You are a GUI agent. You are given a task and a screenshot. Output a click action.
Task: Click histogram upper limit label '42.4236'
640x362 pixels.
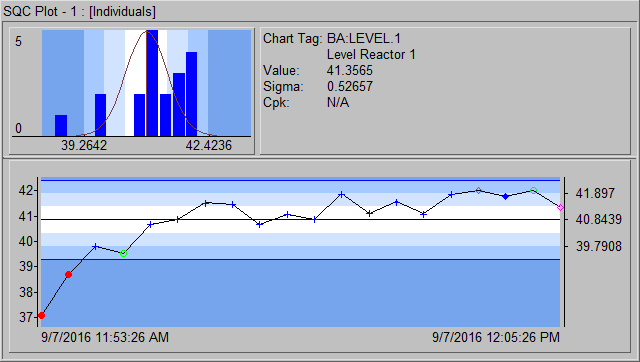click(209, 145)
